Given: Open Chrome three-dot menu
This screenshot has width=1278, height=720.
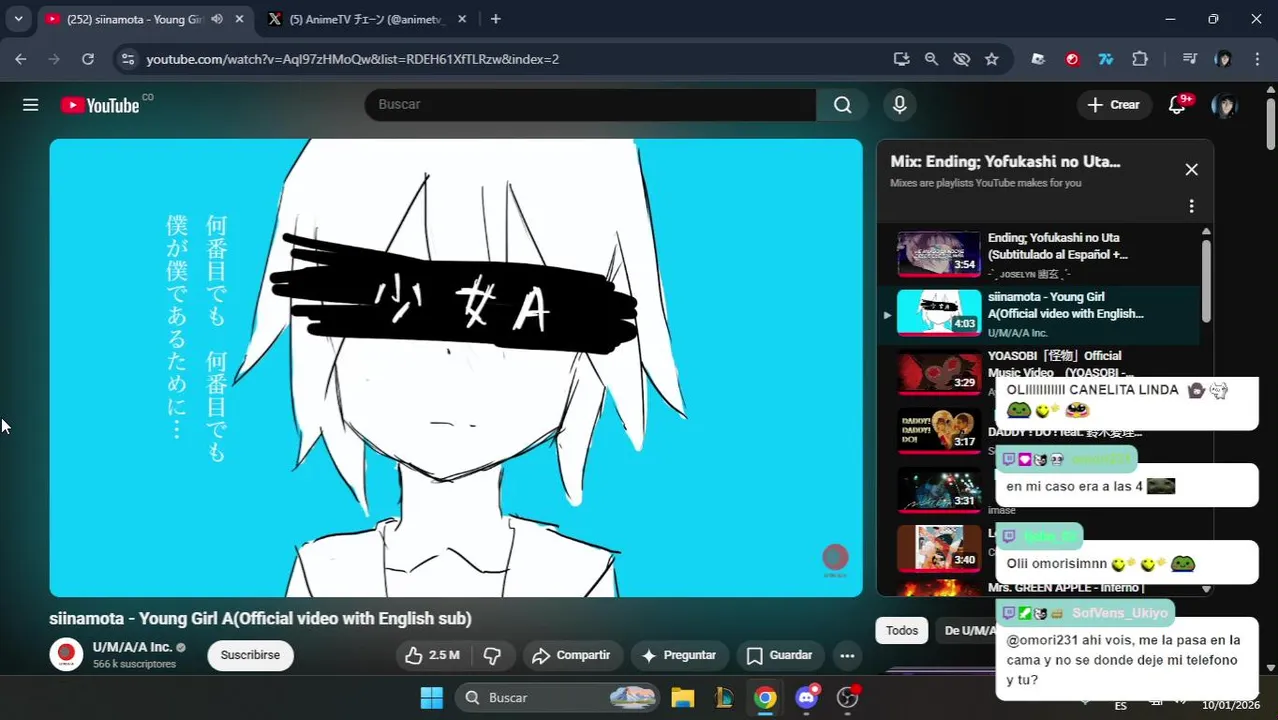Looking at the screenshot, I should [x=1258, y=59].
